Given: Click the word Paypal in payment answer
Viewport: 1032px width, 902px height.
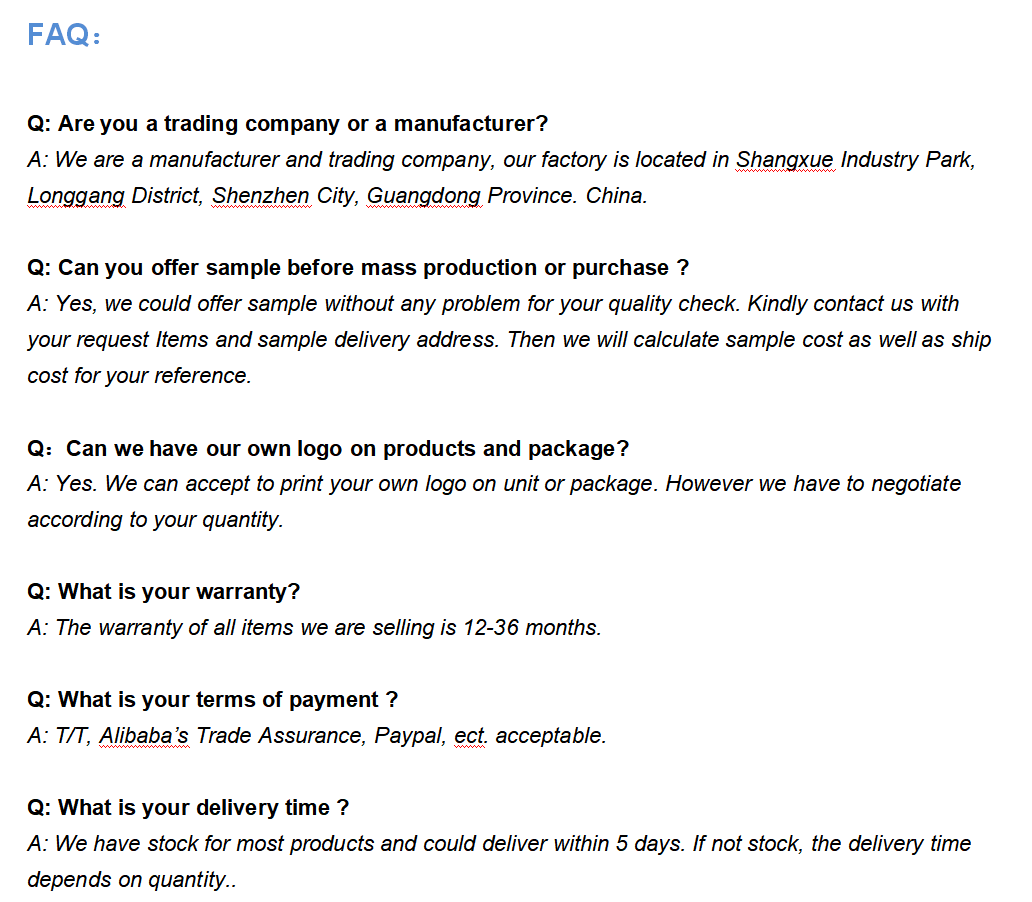Looking at the screenshot, I should pos(409,736).
